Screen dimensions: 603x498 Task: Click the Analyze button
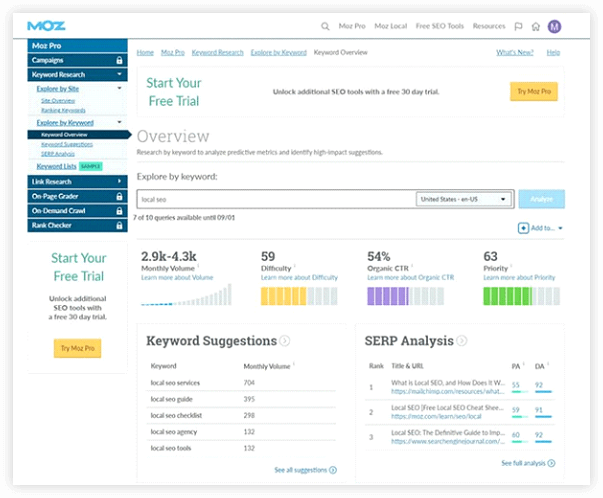541,199
